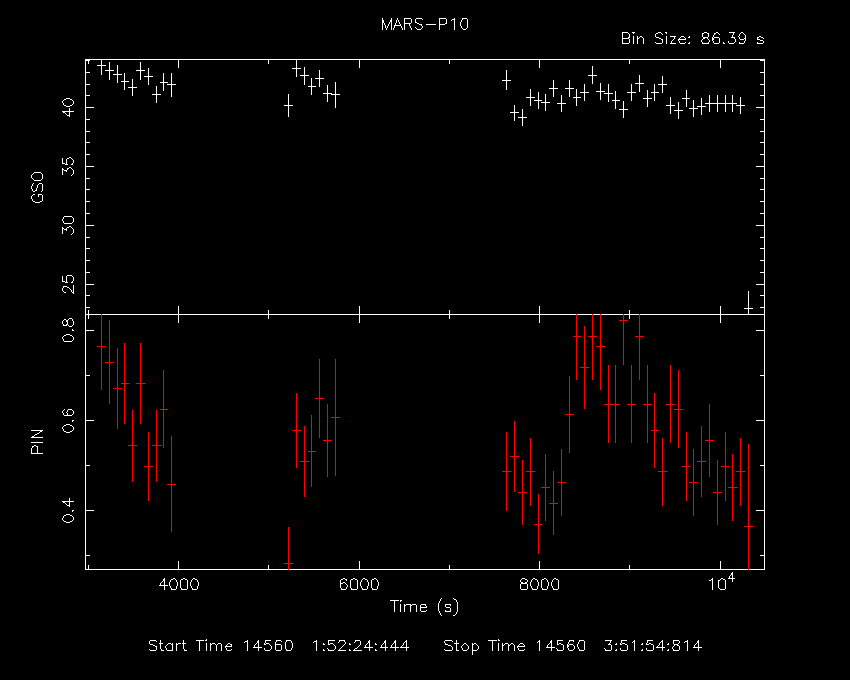Select Stop Time 14560 3:51:54:814 text
The height and width of the screenshot is (680, 850).
pos(572,646)
